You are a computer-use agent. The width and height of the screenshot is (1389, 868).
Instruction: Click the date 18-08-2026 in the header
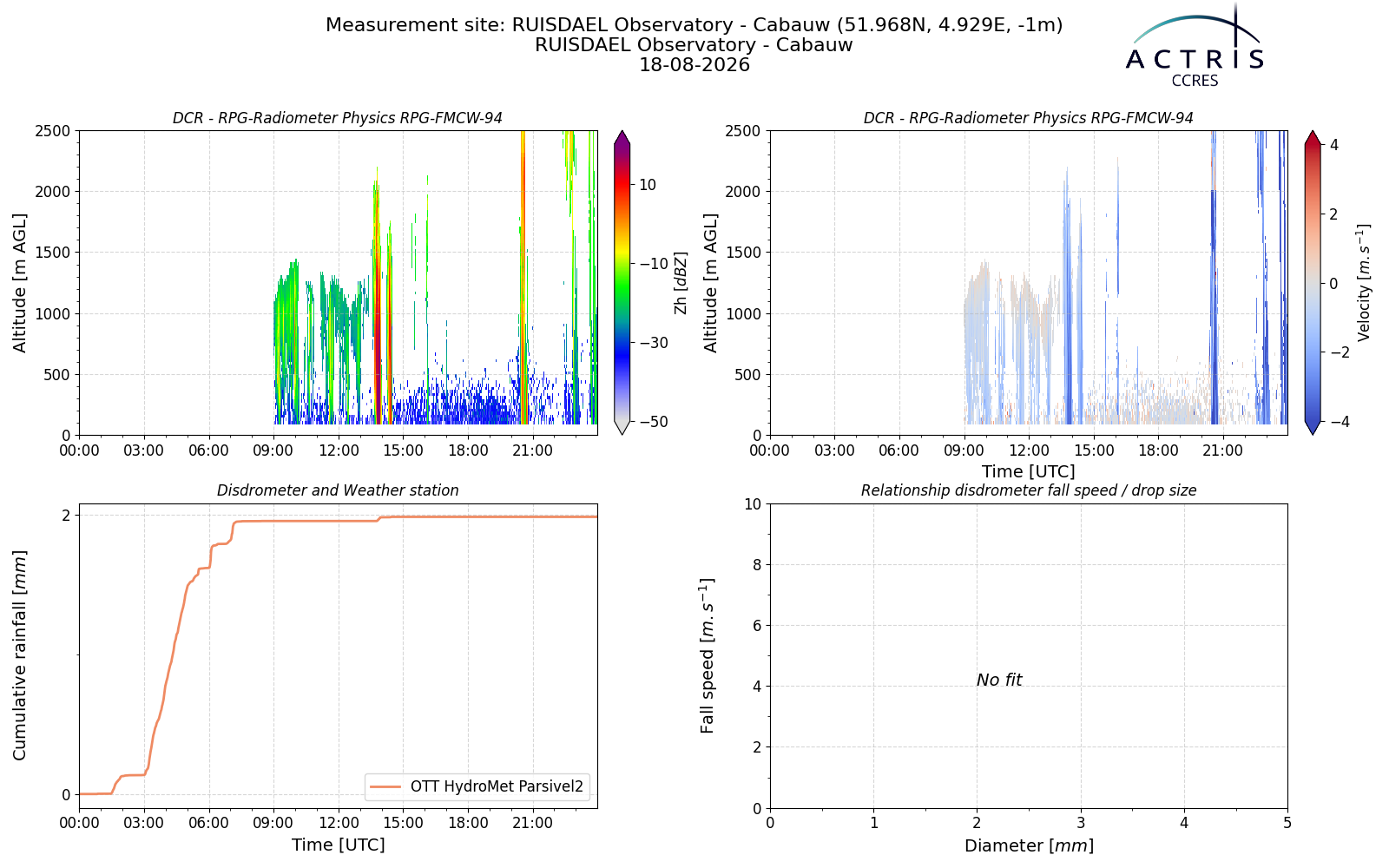pos(694,65)
